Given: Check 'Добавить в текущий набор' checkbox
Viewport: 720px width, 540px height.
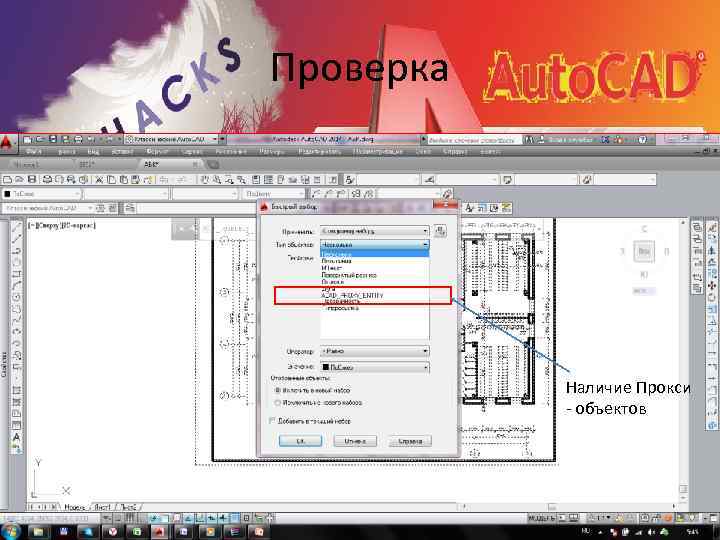Looking at the screenshot, I should click(x=272, y=421).
